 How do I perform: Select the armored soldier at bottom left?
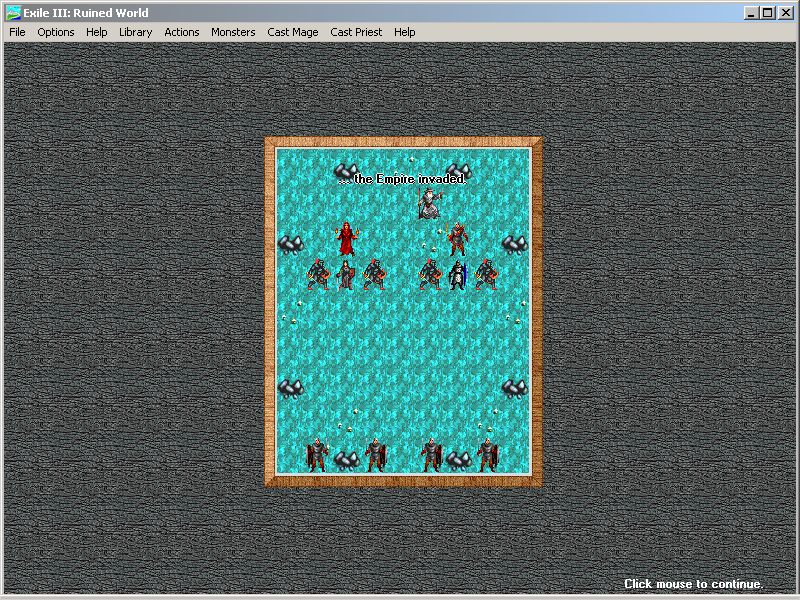point(317,456)
